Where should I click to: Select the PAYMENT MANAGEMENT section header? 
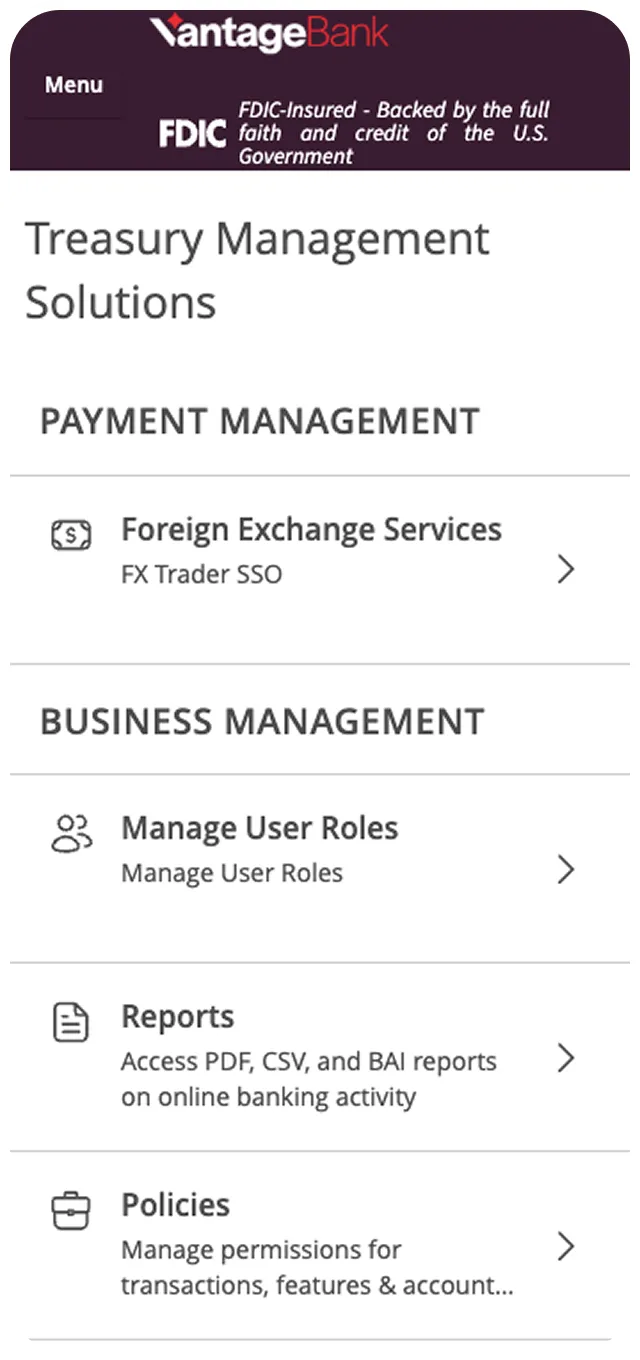point(259,421)
